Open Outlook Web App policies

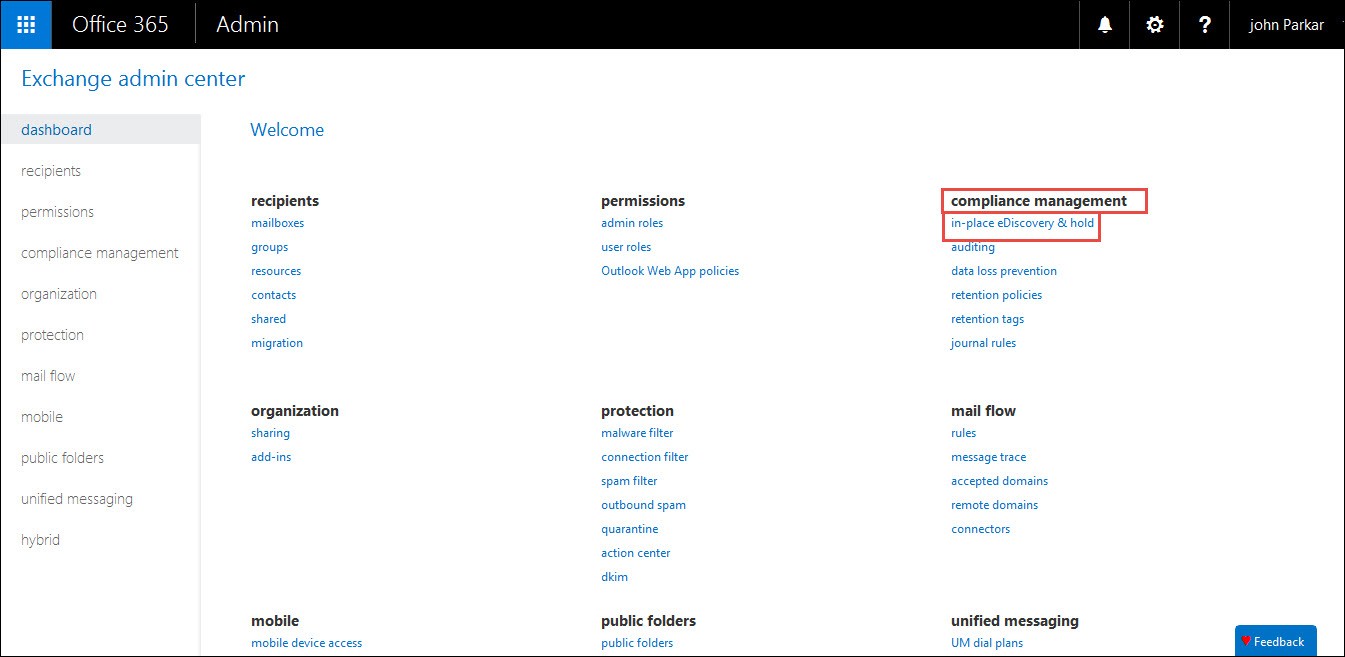coord(669,270)
